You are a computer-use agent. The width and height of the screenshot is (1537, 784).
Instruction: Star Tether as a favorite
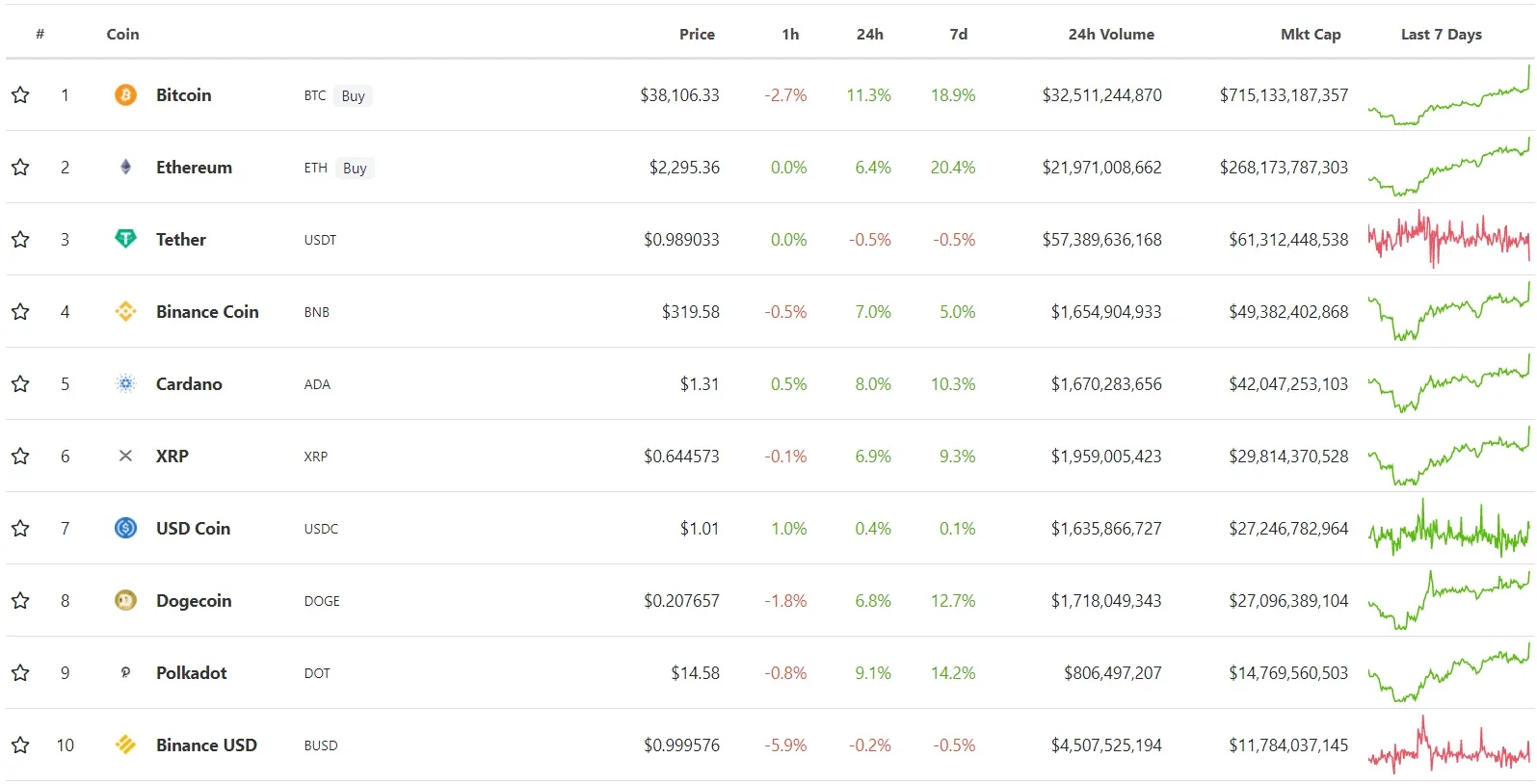coord(20,239)
